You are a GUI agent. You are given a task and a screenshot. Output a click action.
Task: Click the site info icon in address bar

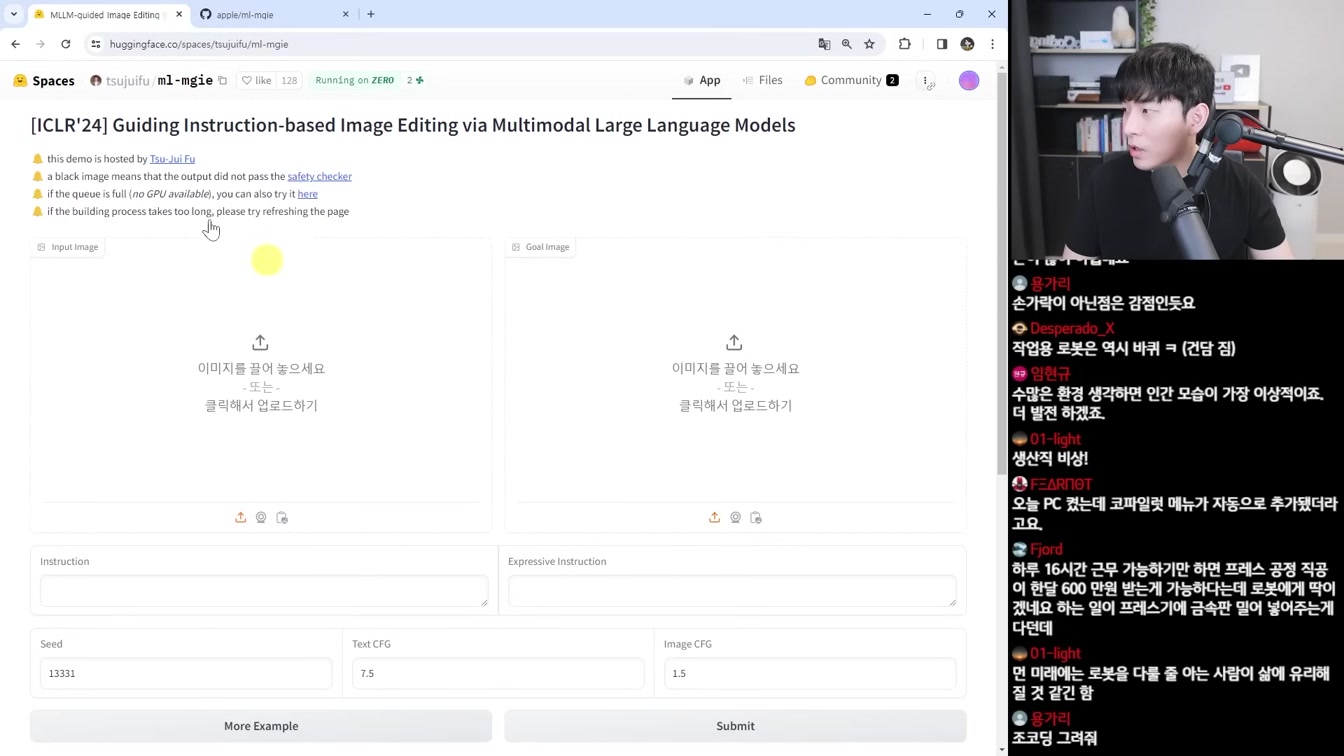(x=96, y=44)
